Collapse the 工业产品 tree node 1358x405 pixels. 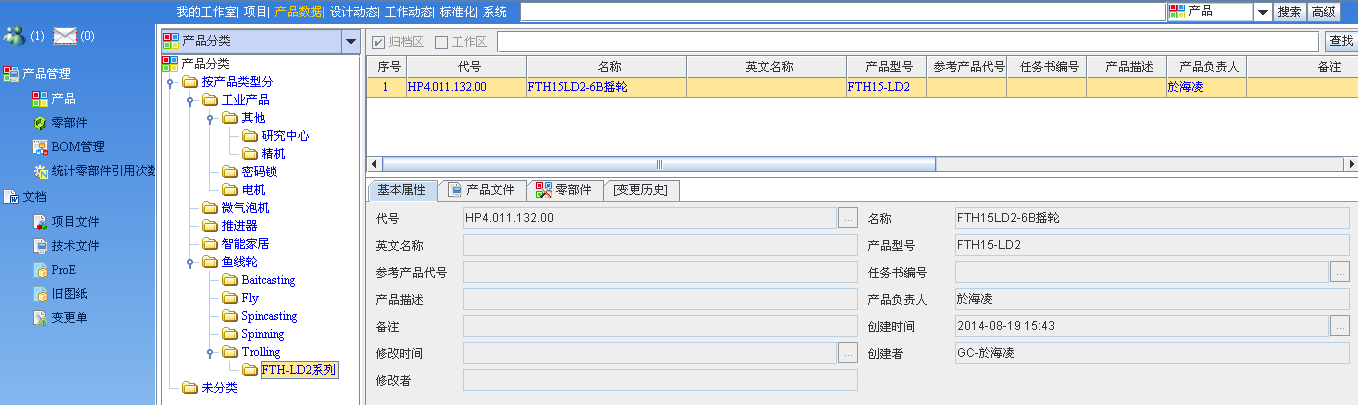pyautogui.click(x=190, y=100)
